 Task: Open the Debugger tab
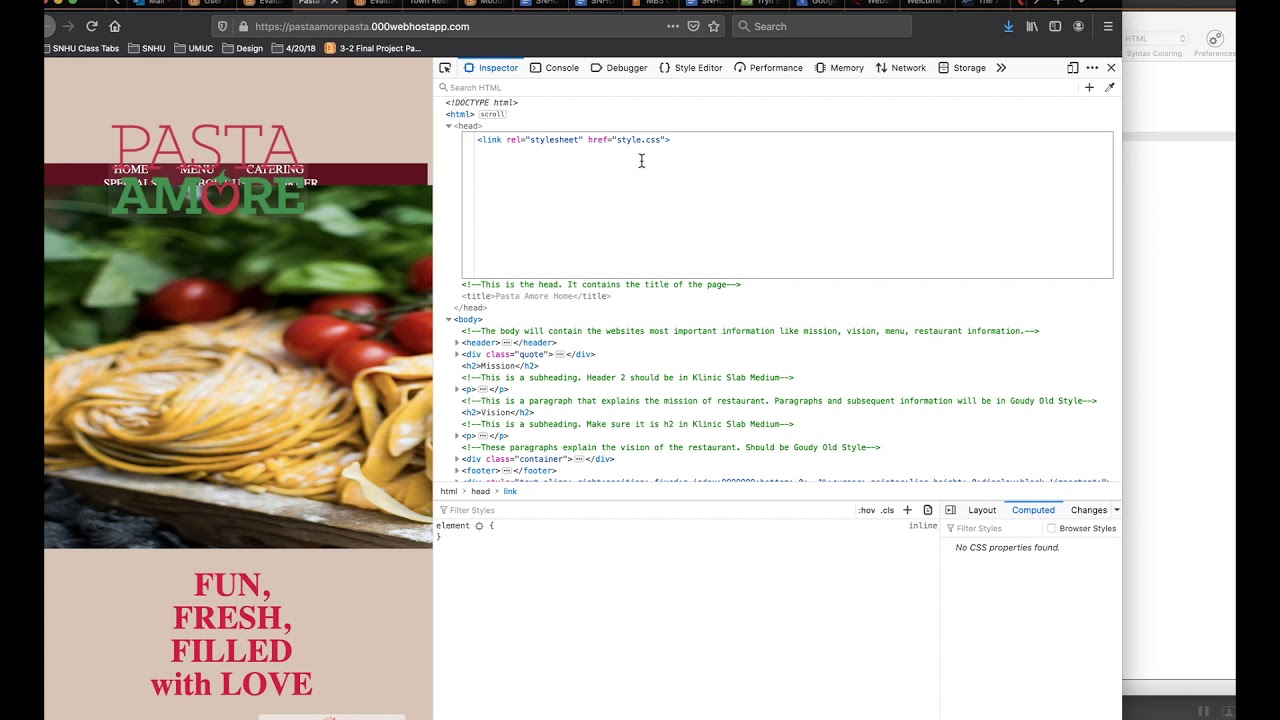point(619,68)
